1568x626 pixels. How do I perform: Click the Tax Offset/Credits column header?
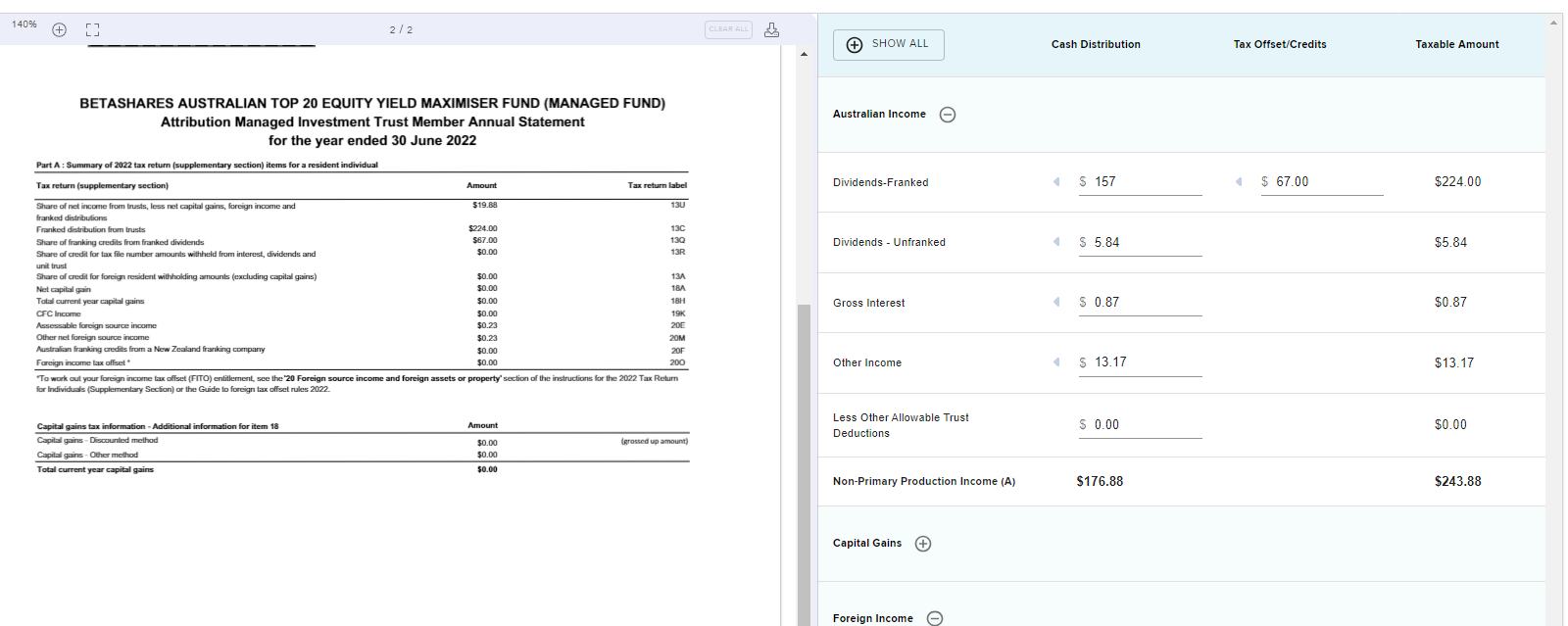tap(1280, 45)
